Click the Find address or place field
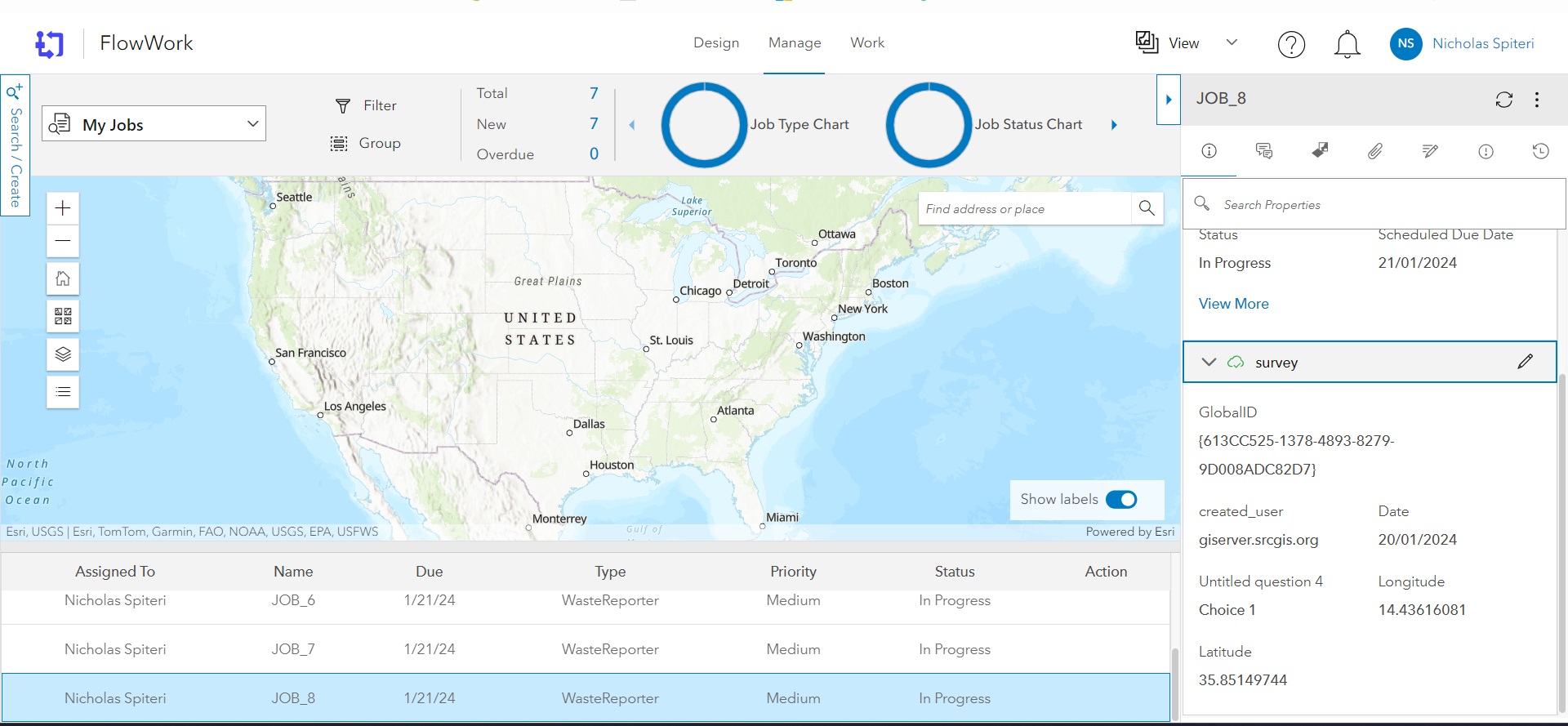Screen dimensions: 1568x726 pos(1025,209)
